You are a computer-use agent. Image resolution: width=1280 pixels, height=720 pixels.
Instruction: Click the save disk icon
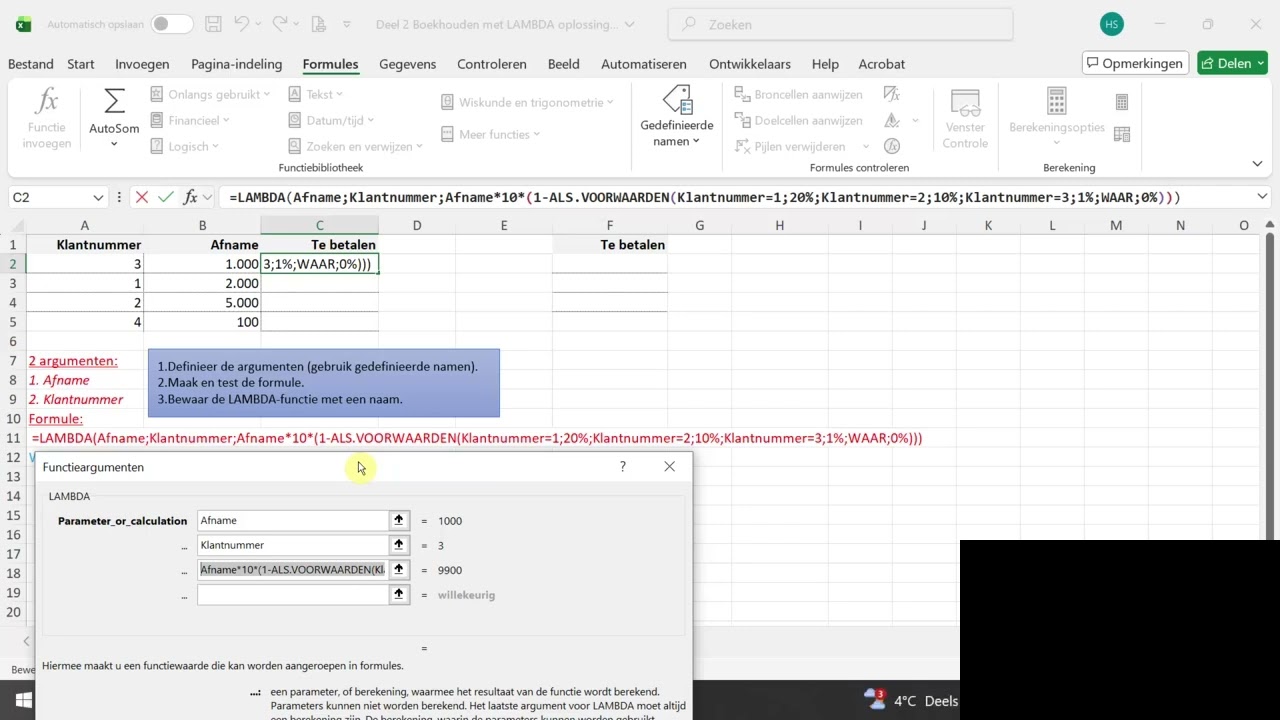tap(213, 24)
